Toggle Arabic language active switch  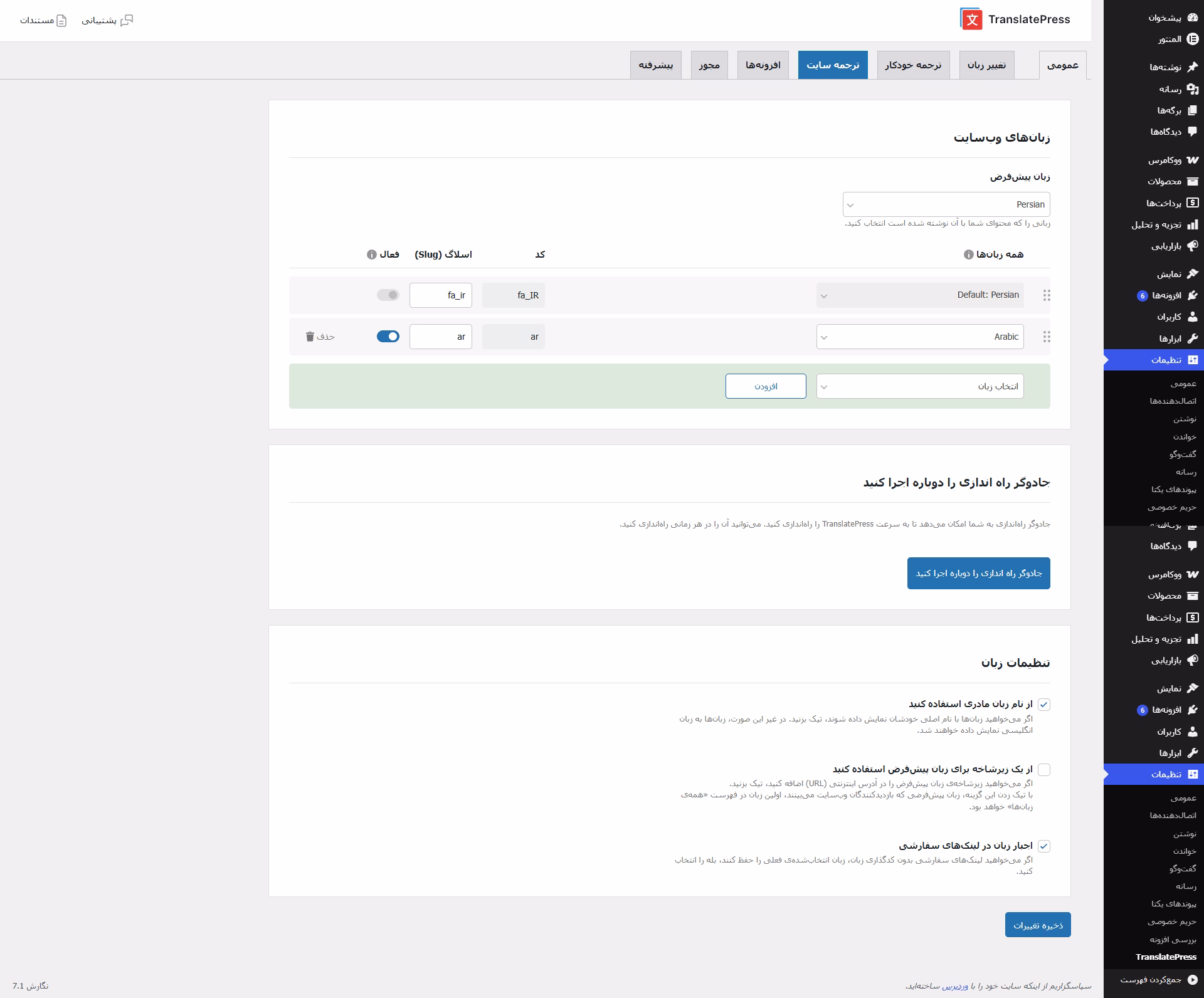tap(388, 337)
